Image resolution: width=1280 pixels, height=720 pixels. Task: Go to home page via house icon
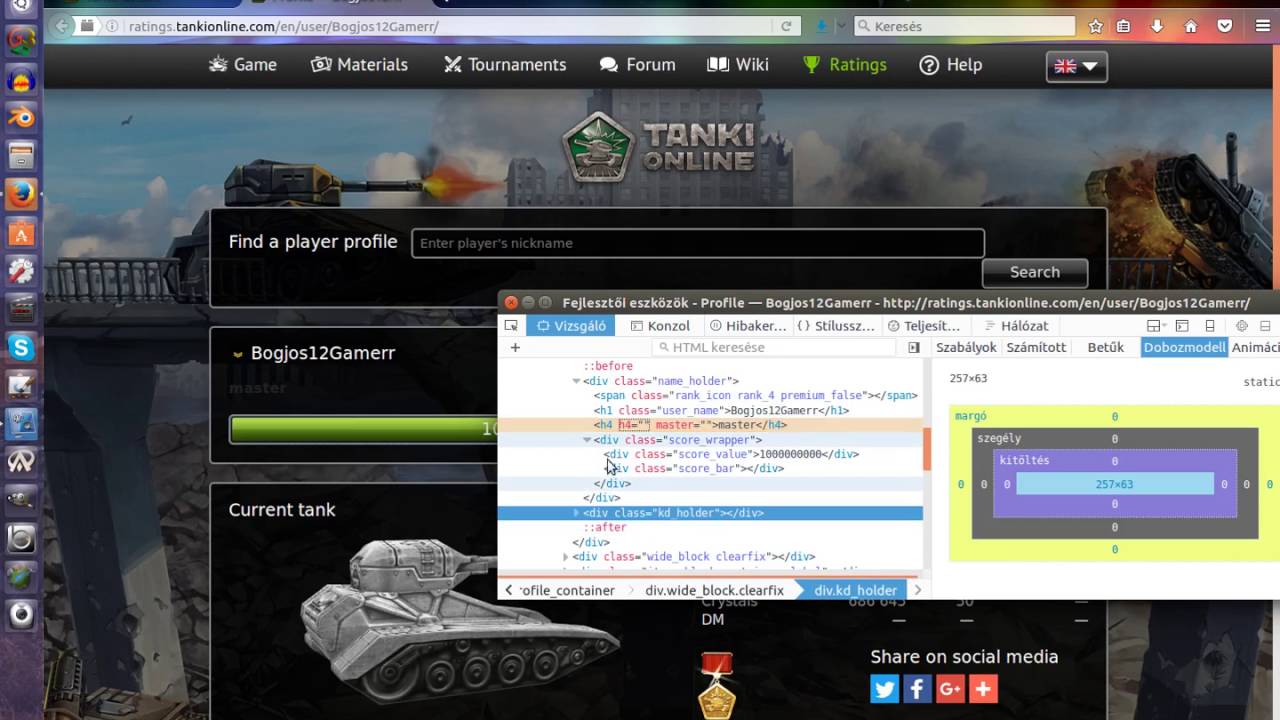pos(1191,26)
